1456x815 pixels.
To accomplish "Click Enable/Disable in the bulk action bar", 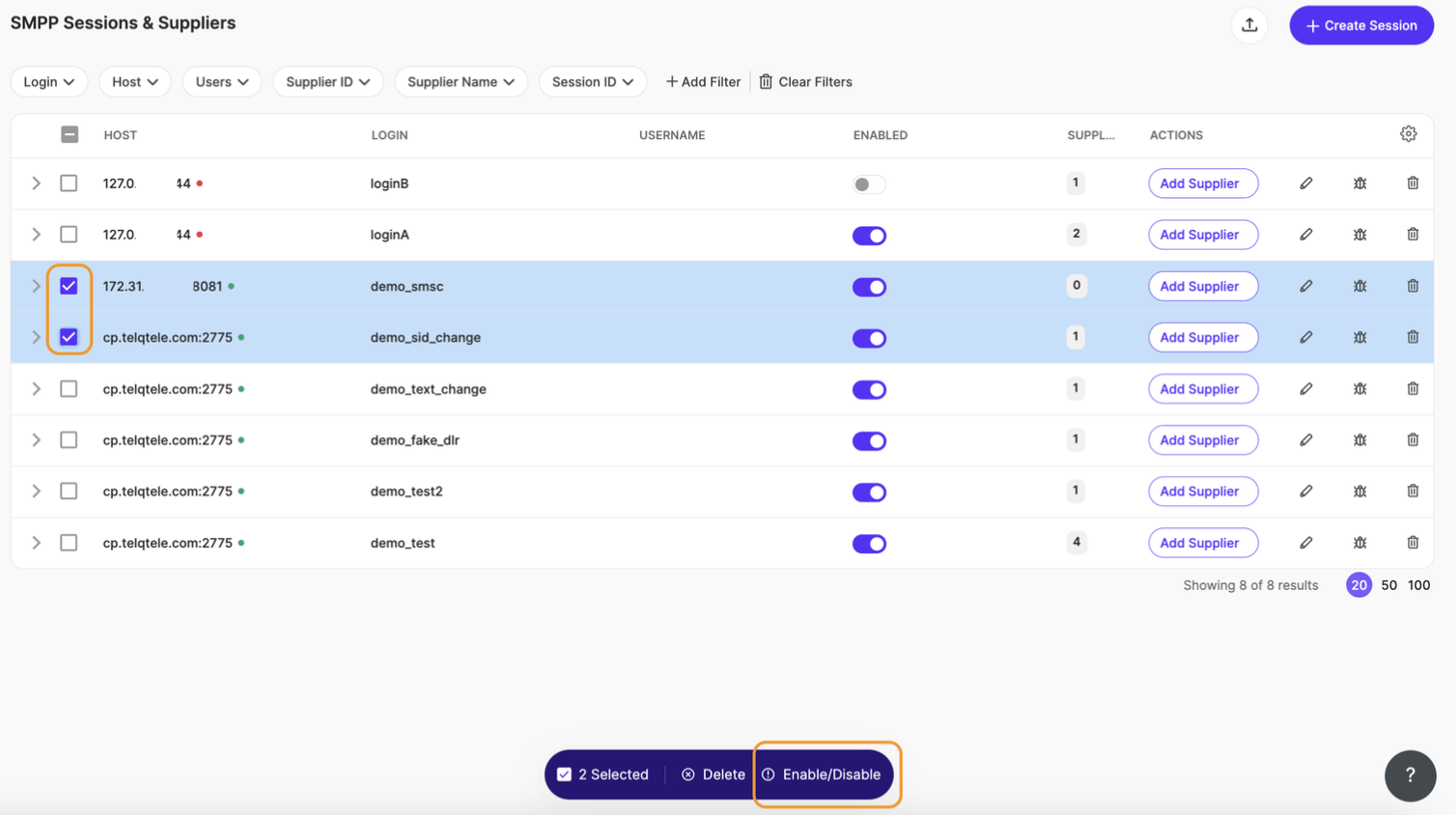I will 822,774.
